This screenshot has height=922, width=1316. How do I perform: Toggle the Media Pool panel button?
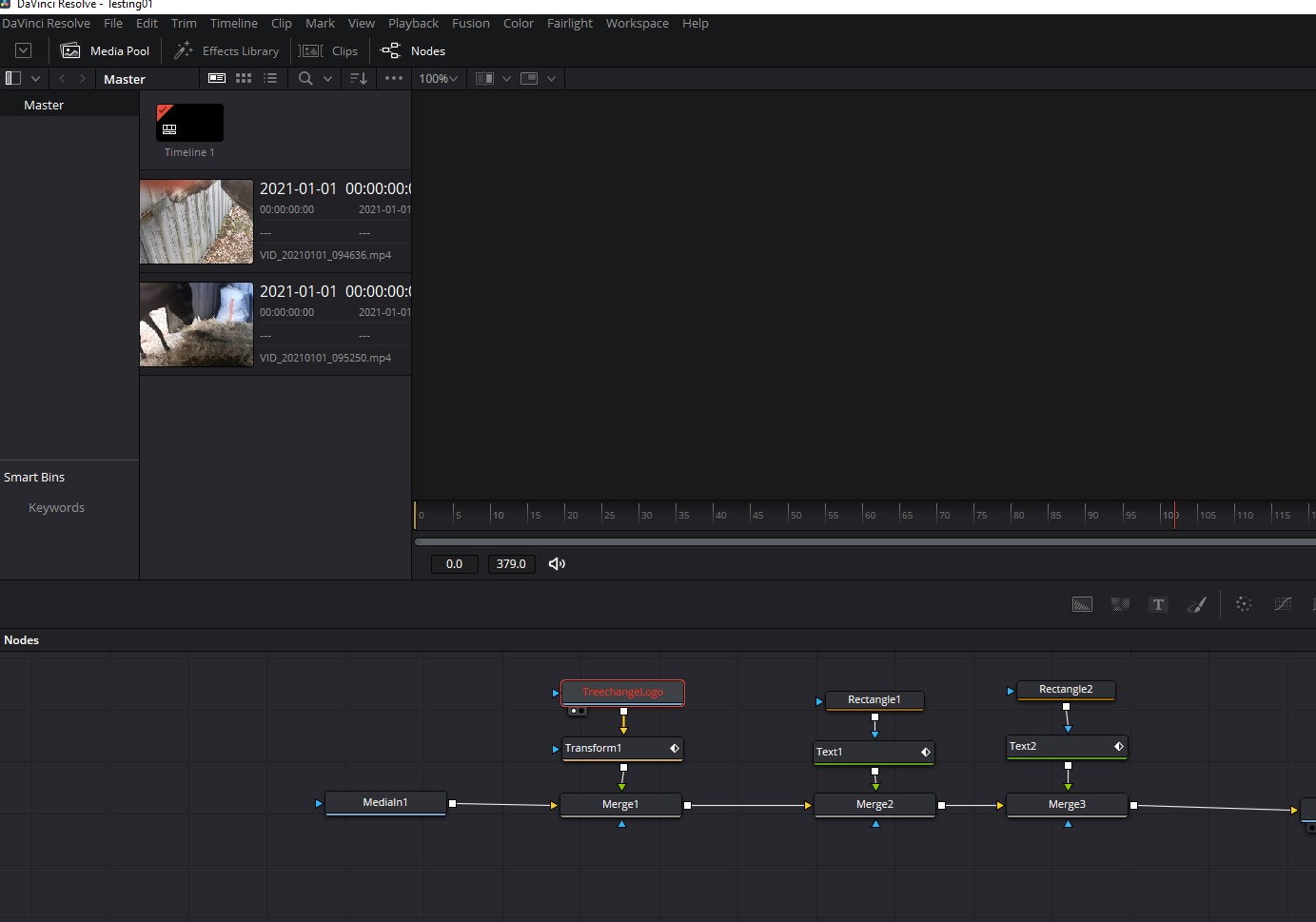pyautogui.click(x=106, y=50)
